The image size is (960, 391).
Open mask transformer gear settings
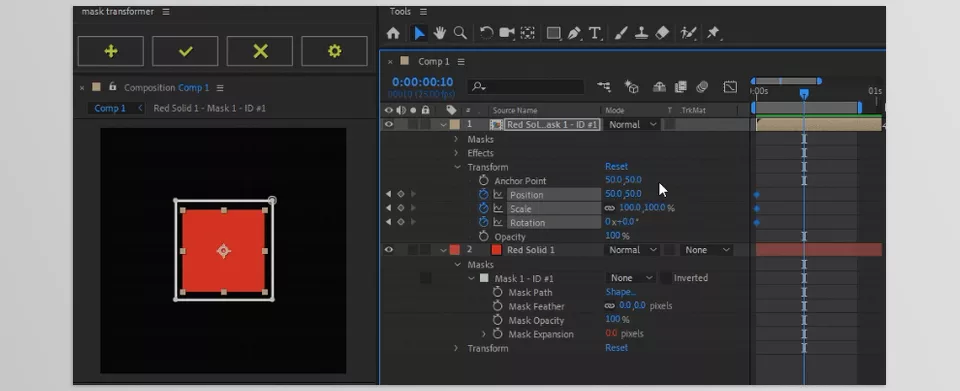[334, 51]
